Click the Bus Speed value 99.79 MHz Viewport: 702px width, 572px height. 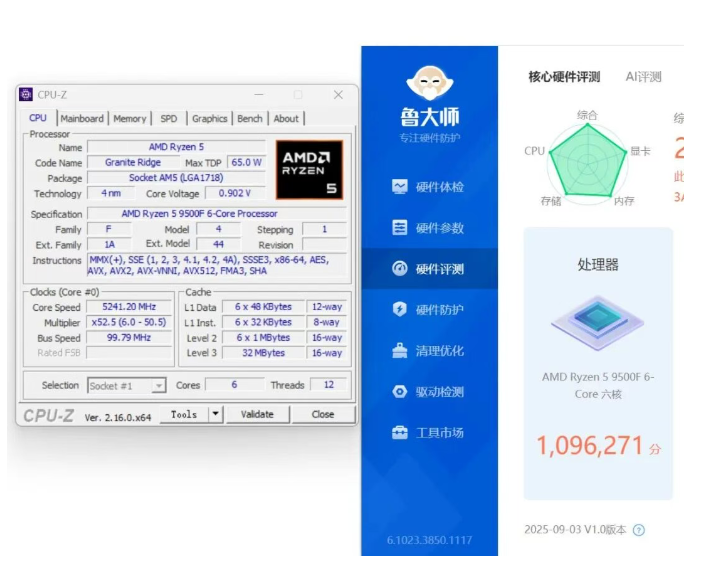pyautogui.click(x=129, y=337)
